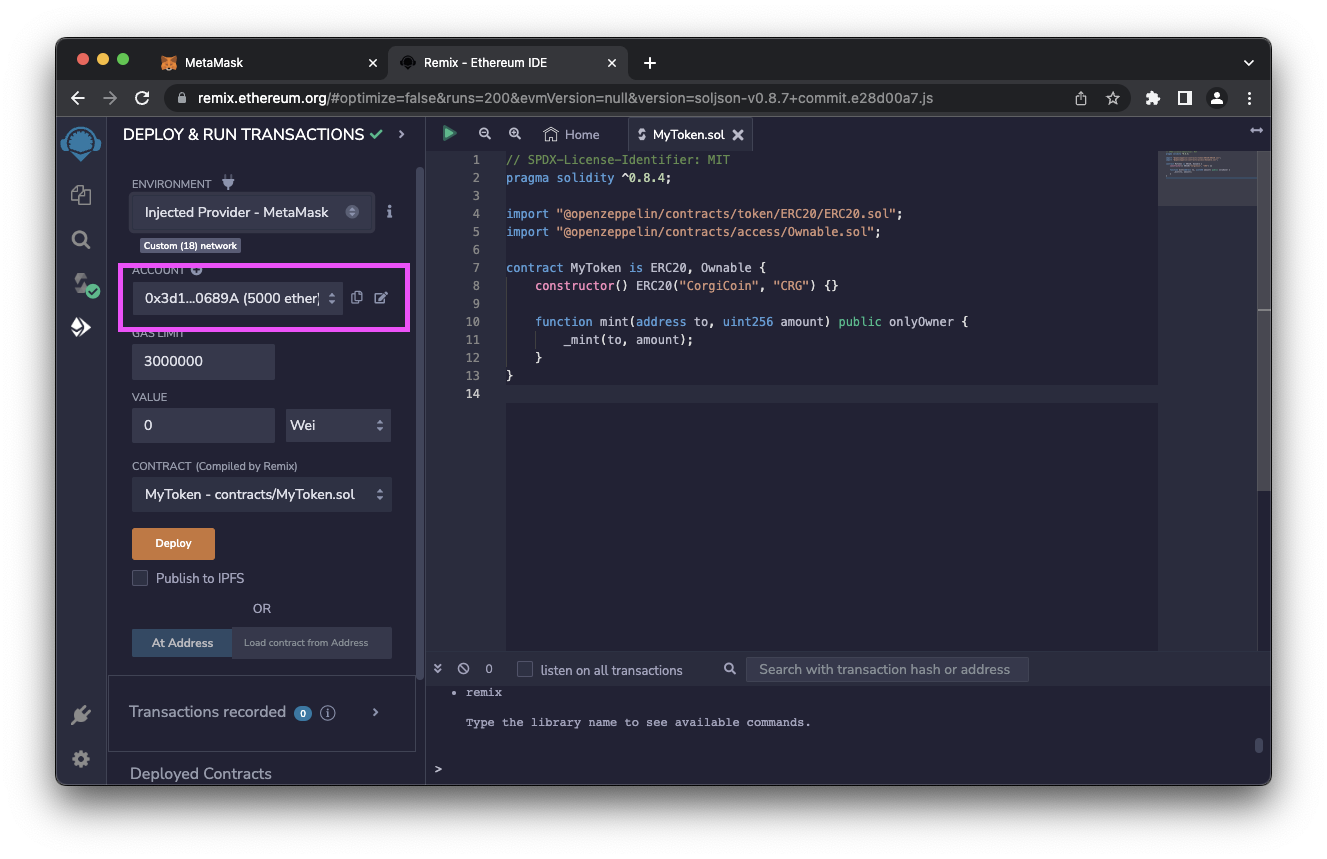Open the File explorer sidebar icon
The width and height of the screenshot is (1327, 859).
click(81, 195)
